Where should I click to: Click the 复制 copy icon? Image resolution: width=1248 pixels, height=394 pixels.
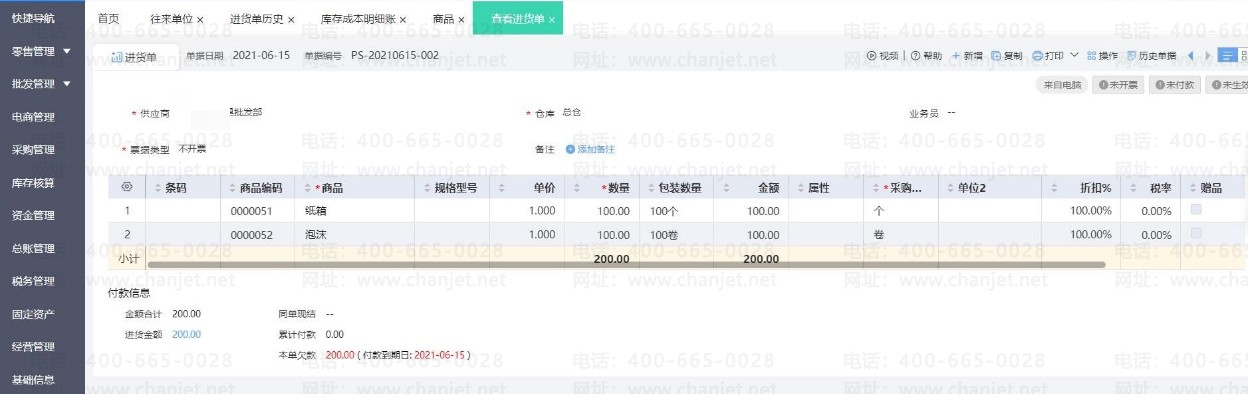996,56
